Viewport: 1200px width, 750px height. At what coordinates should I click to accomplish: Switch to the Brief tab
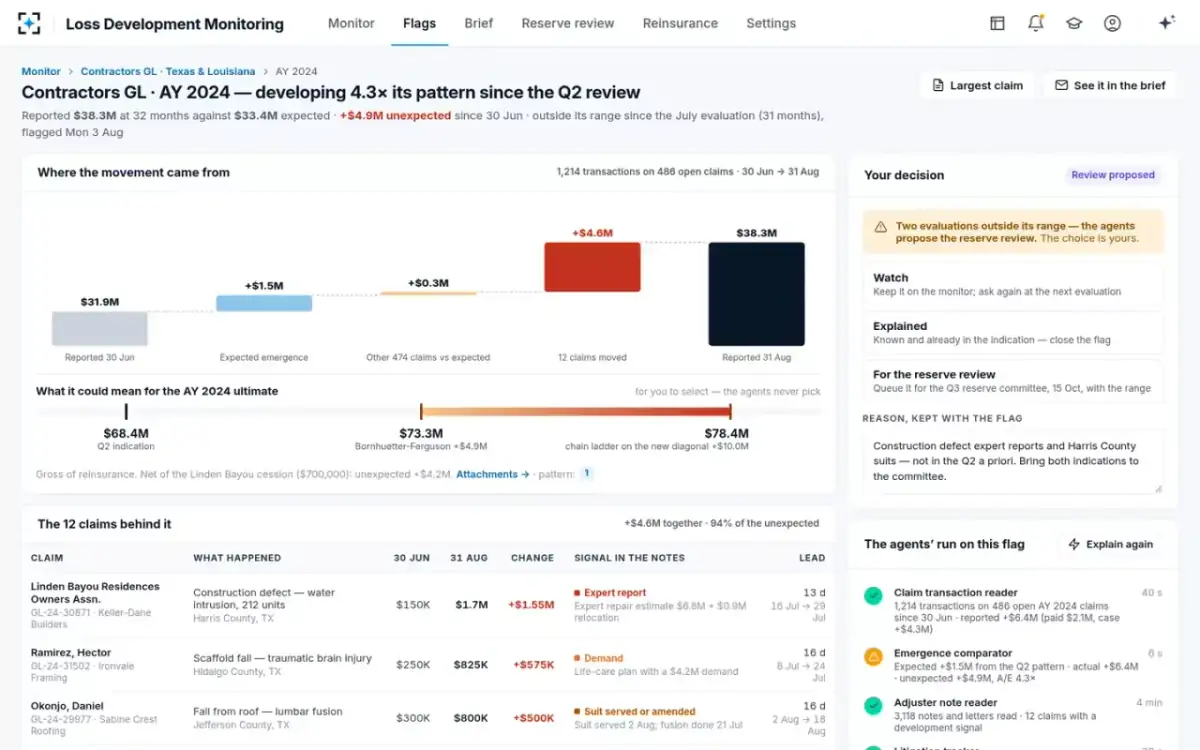[x=478, y=23]
